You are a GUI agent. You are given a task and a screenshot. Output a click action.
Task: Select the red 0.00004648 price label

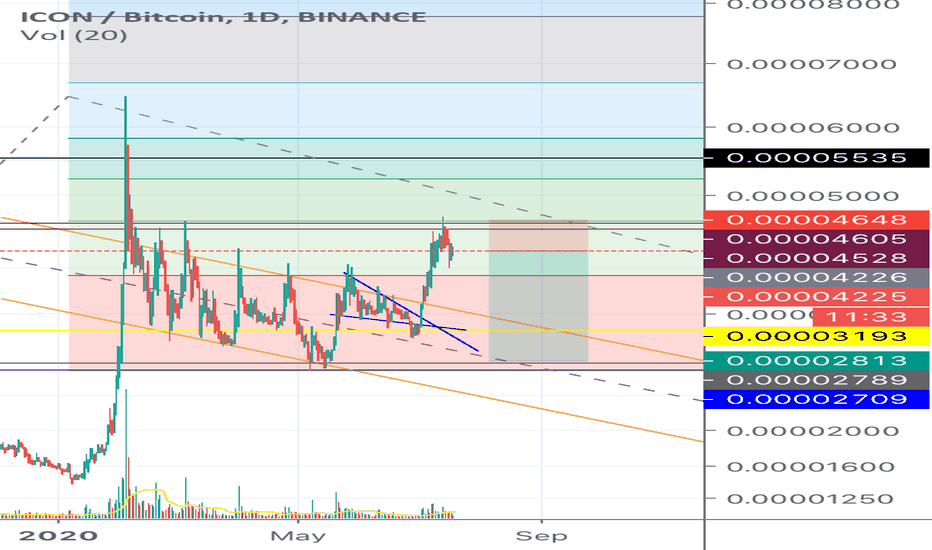(x=816, y=220)
